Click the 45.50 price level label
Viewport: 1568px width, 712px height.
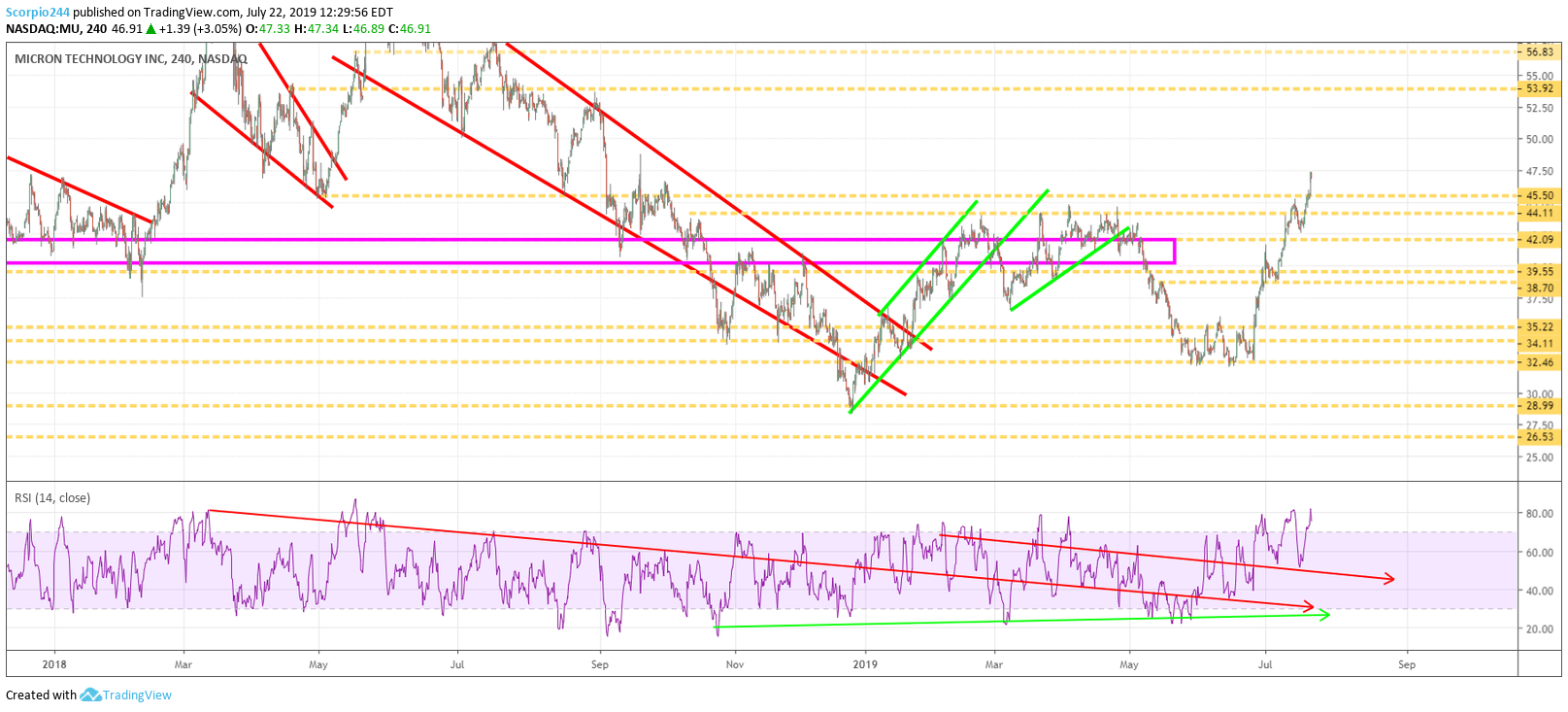(1540, 195)
